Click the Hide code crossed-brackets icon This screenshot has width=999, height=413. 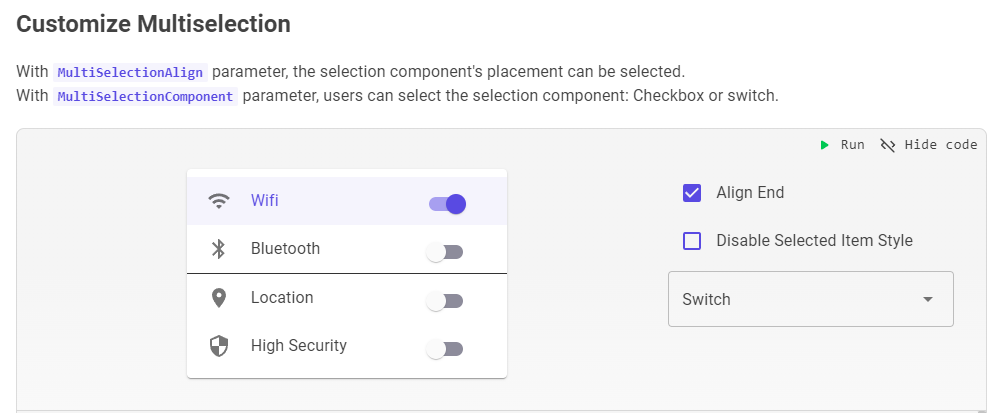(x=887, y=145)
